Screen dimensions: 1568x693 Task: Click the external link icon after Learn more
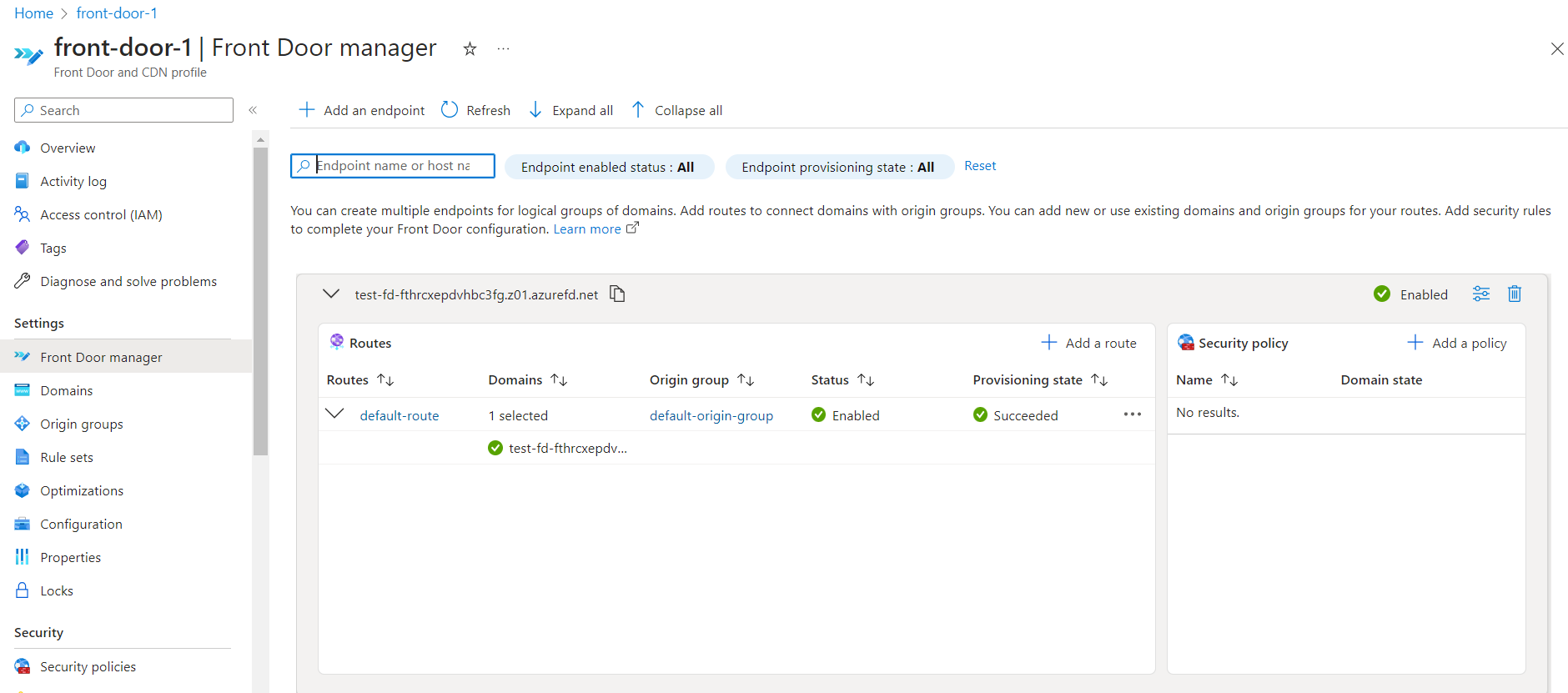(632, 228)
